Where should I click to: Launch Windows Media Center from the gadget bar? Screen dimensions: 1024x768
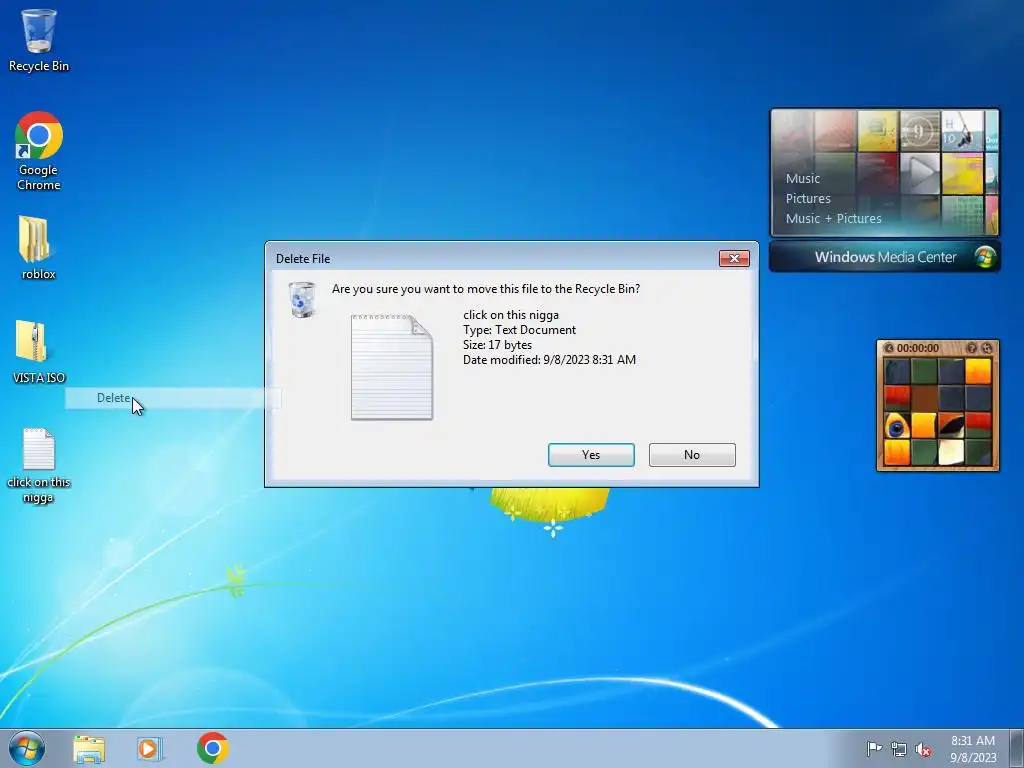point(885,257)
